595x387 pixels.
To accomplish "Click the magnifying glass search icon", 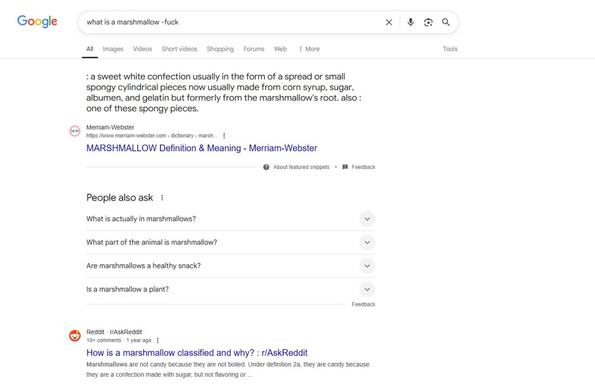I will pyautogui.click(x=446, y=22).
